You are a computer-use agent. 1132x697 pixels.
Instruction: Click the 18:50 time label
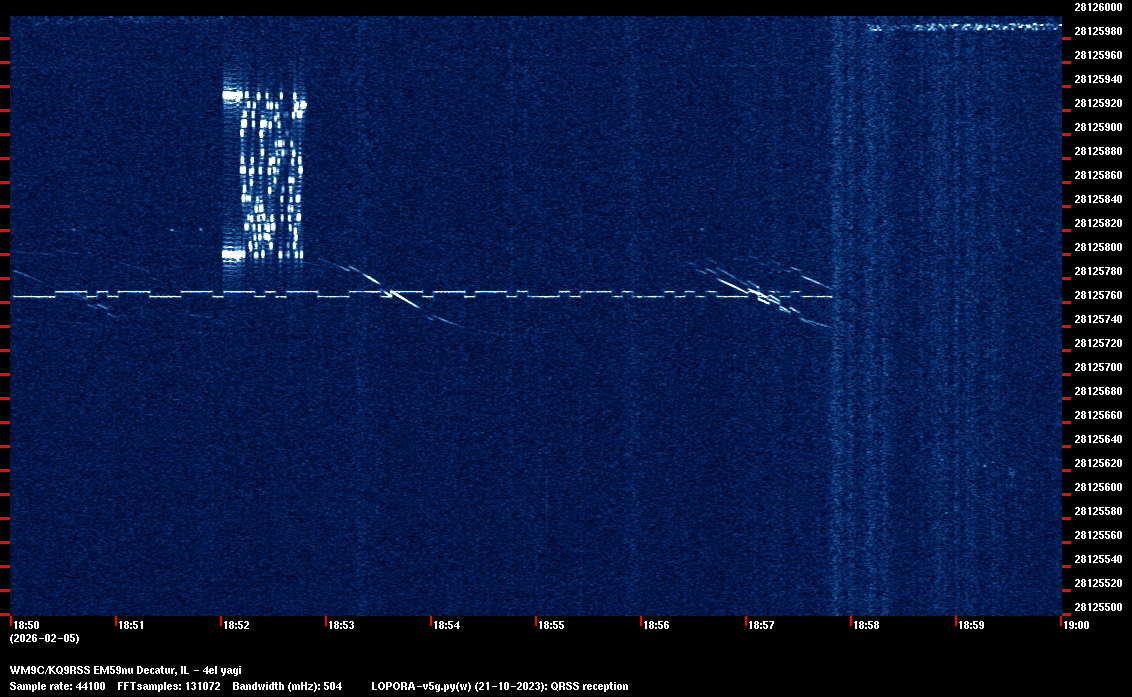coord(25,626)
